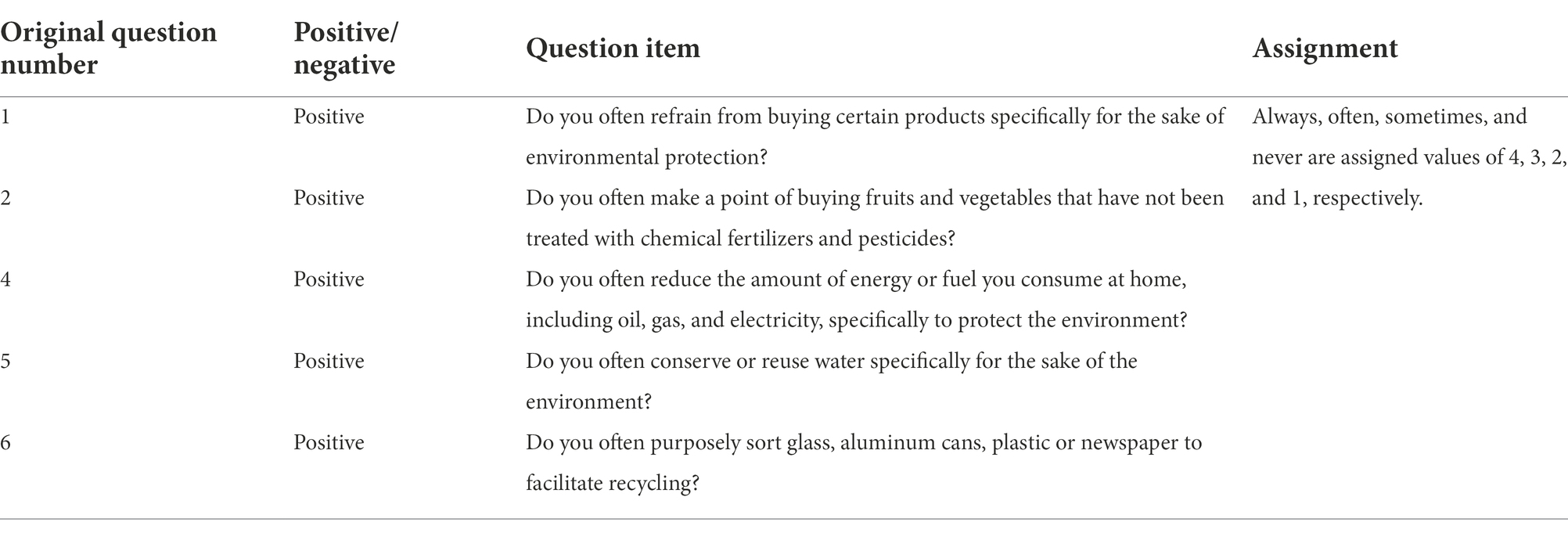The width and height of the screenshot is (1568, 533).
Task: Click question number 1 cell
Action: [5, 117]
